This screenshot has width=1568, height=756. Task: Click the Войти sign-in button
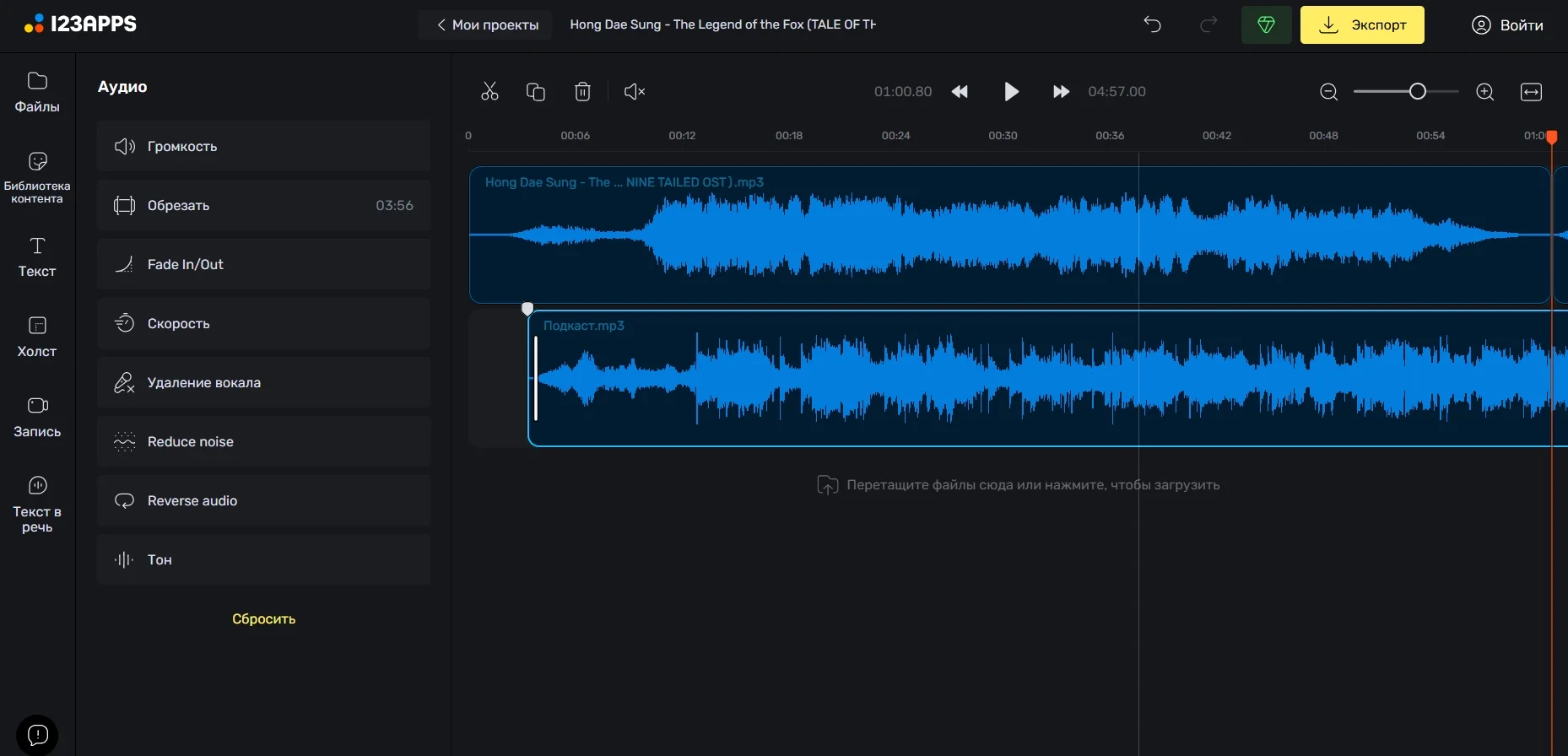pyautogui.click(x=1507, y=25)
